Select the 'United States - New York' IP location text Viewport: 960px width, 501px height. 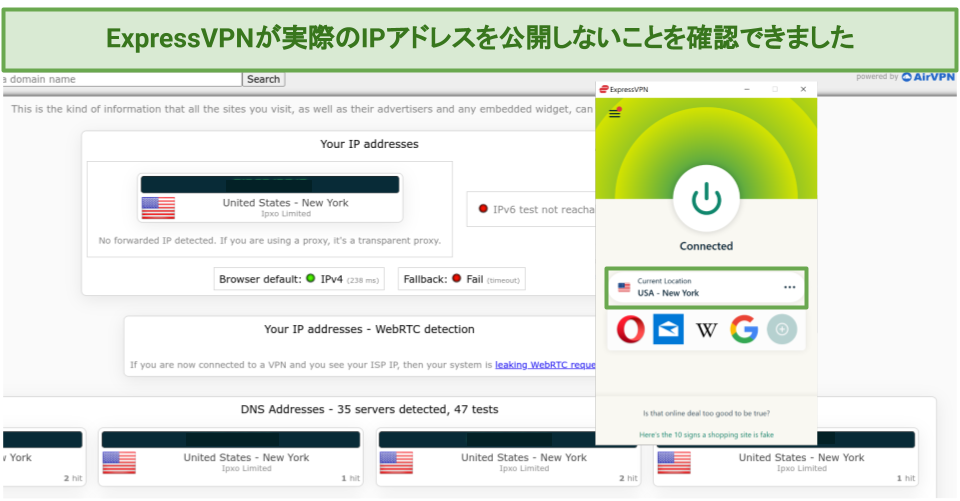(x=285, y=203)
